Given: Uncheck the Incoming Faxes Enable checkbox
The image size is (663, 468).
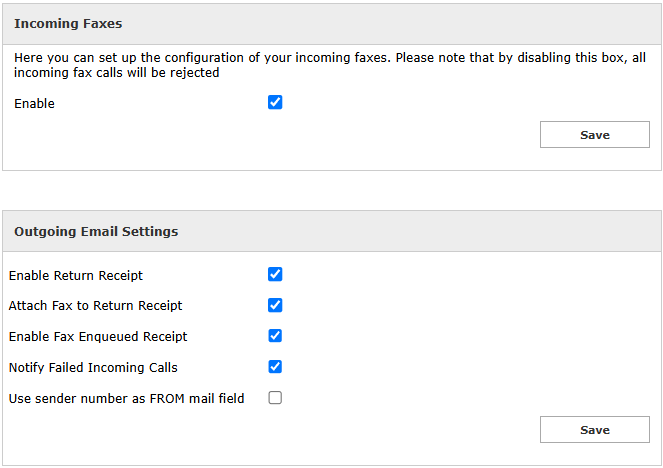Looking at the screenshot, I should coord(275,102).
